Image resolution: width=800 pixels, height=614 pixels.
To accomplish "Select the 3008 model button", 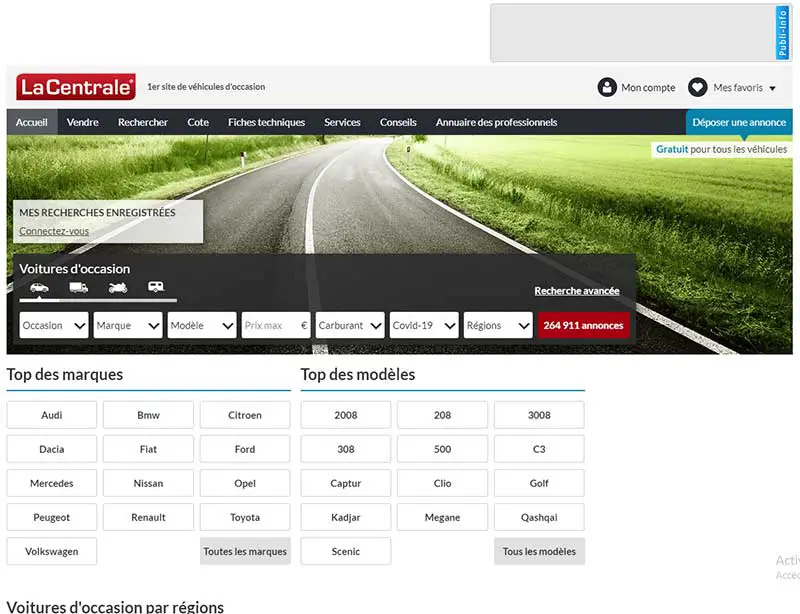I will point(539,415).
